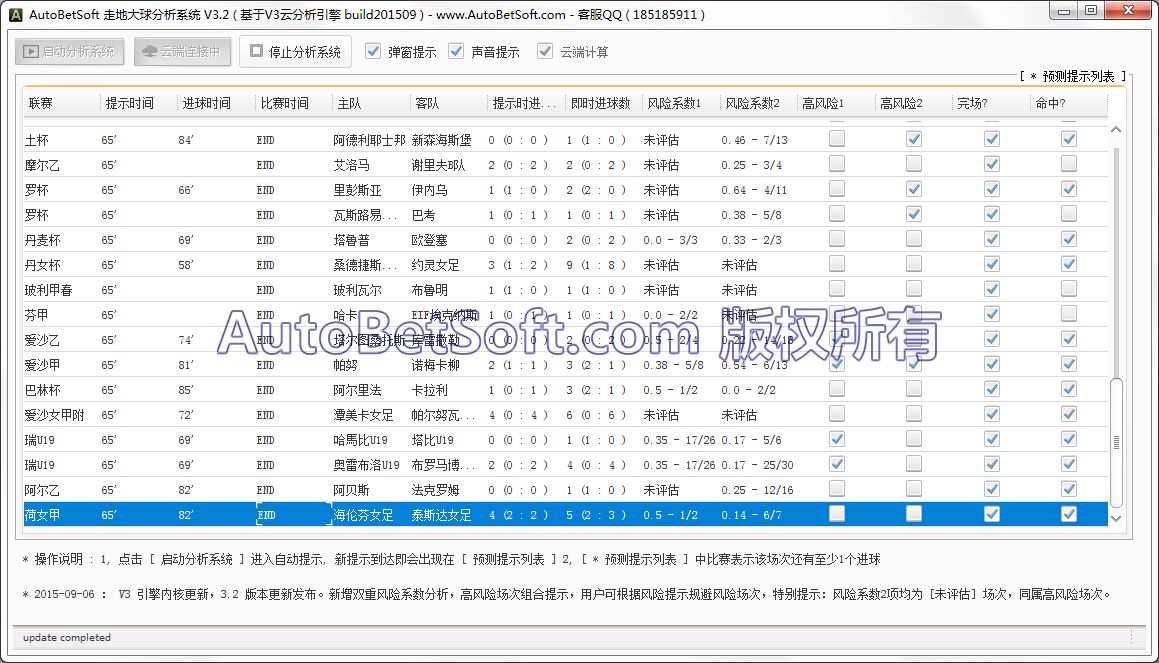Click the 预测提示列表 group label
The width and height of the screenshot is (1159, 663).
1073,76
